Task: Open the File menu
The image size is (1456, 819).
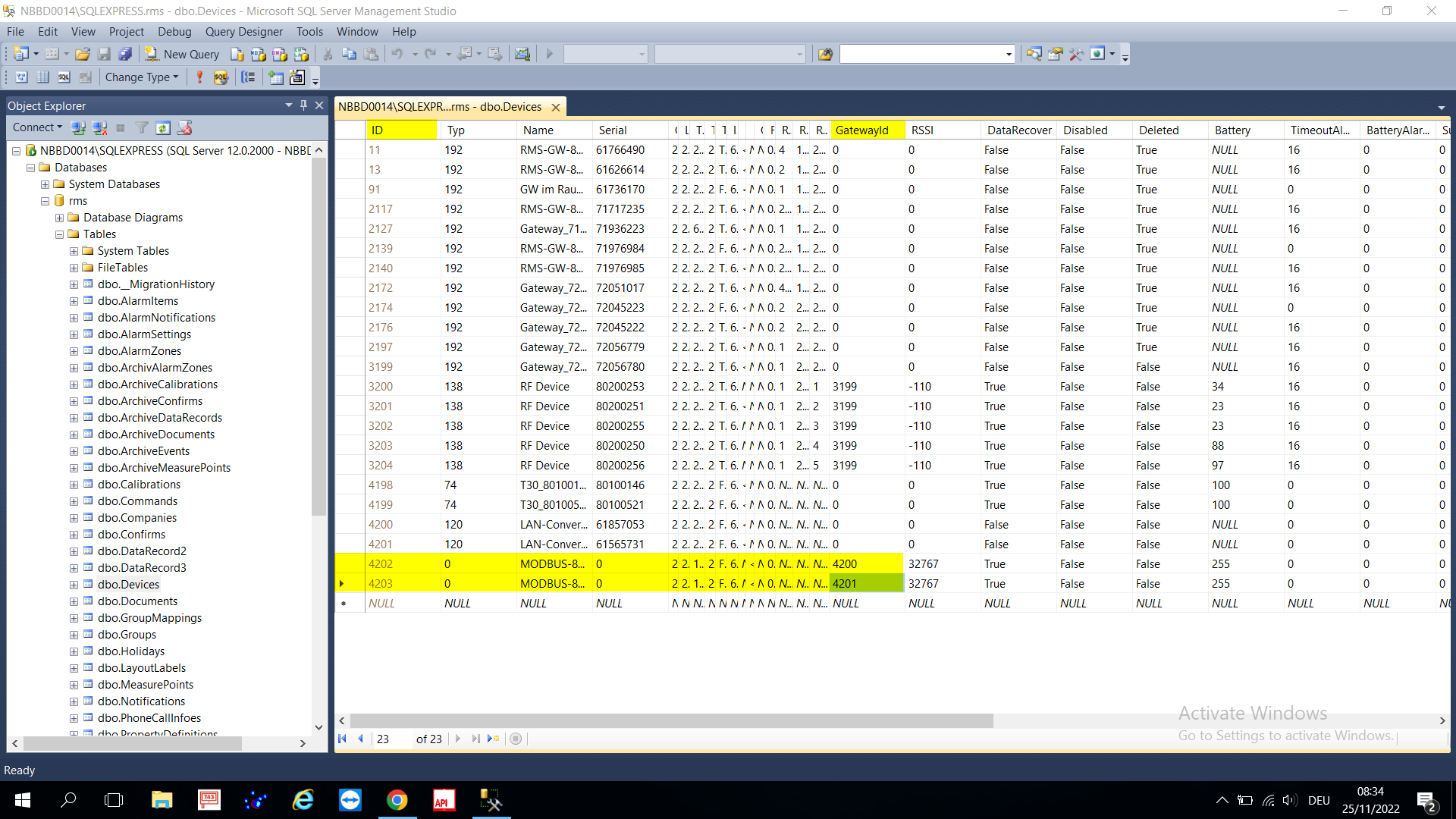Action: [x=15, y=32]
